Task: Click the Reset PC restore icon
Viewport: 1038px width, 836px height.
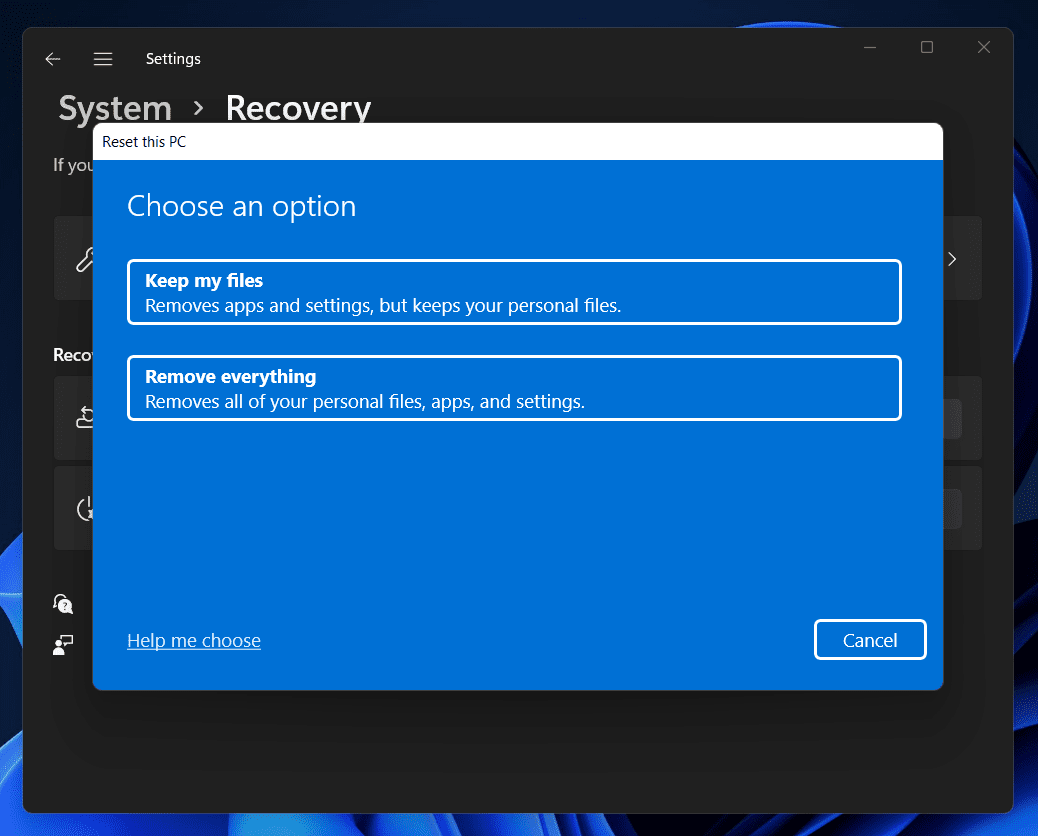Action: [85, 418]
